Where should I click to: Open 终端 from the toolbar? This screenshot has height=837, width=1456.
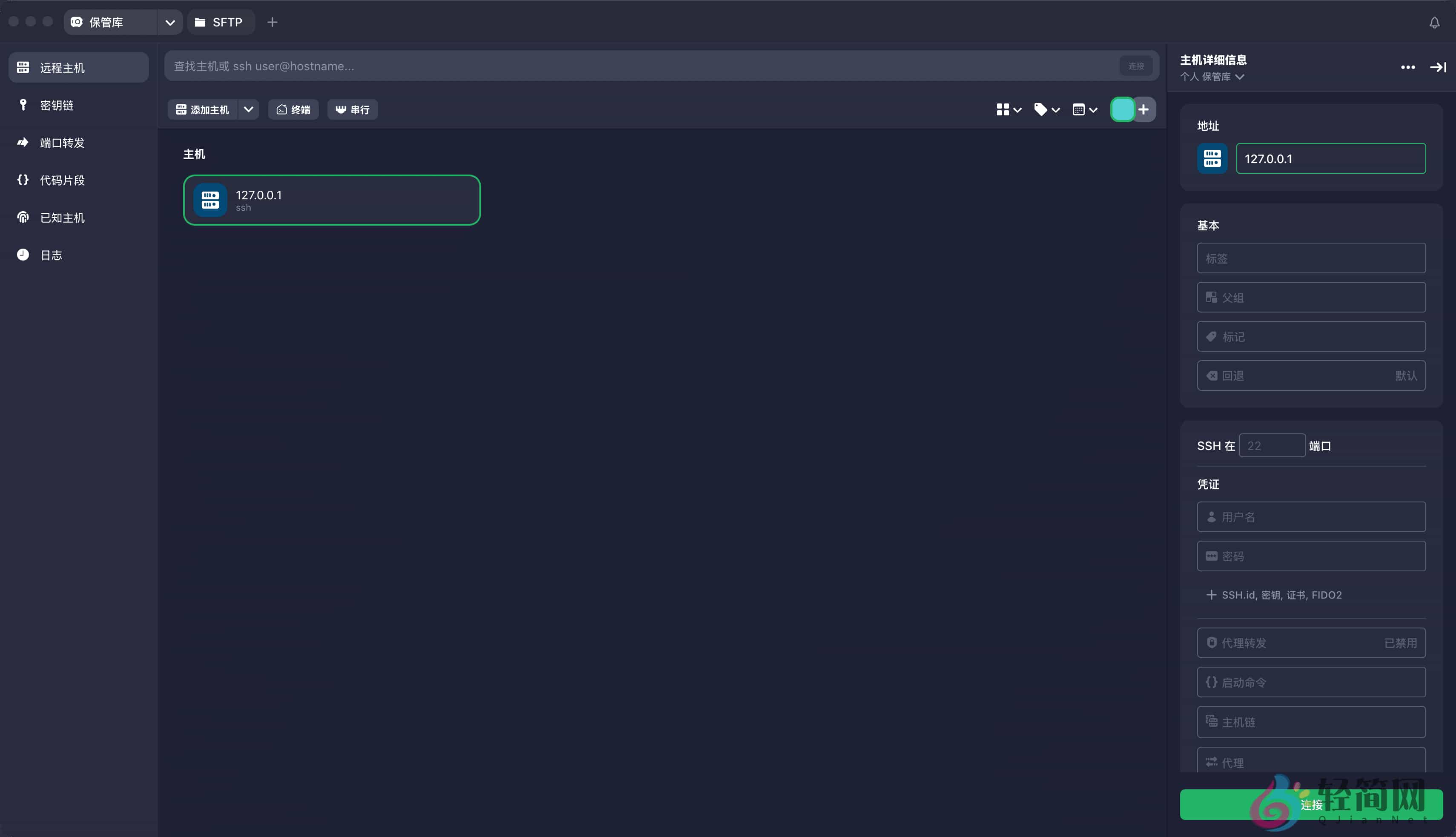click(x=293, y=109)
